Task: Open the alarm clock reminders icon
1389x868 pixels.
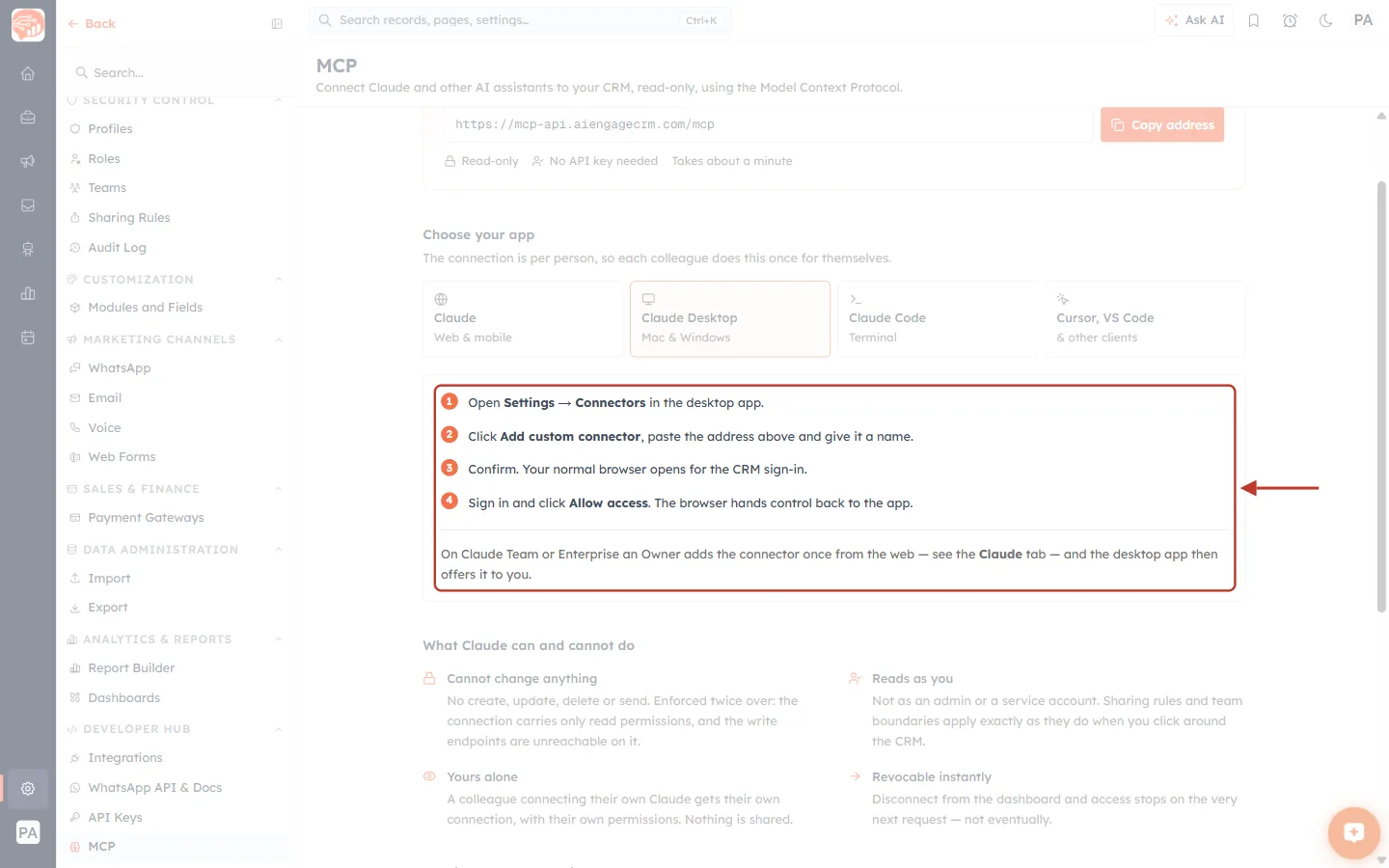Action: (1290, 20)
